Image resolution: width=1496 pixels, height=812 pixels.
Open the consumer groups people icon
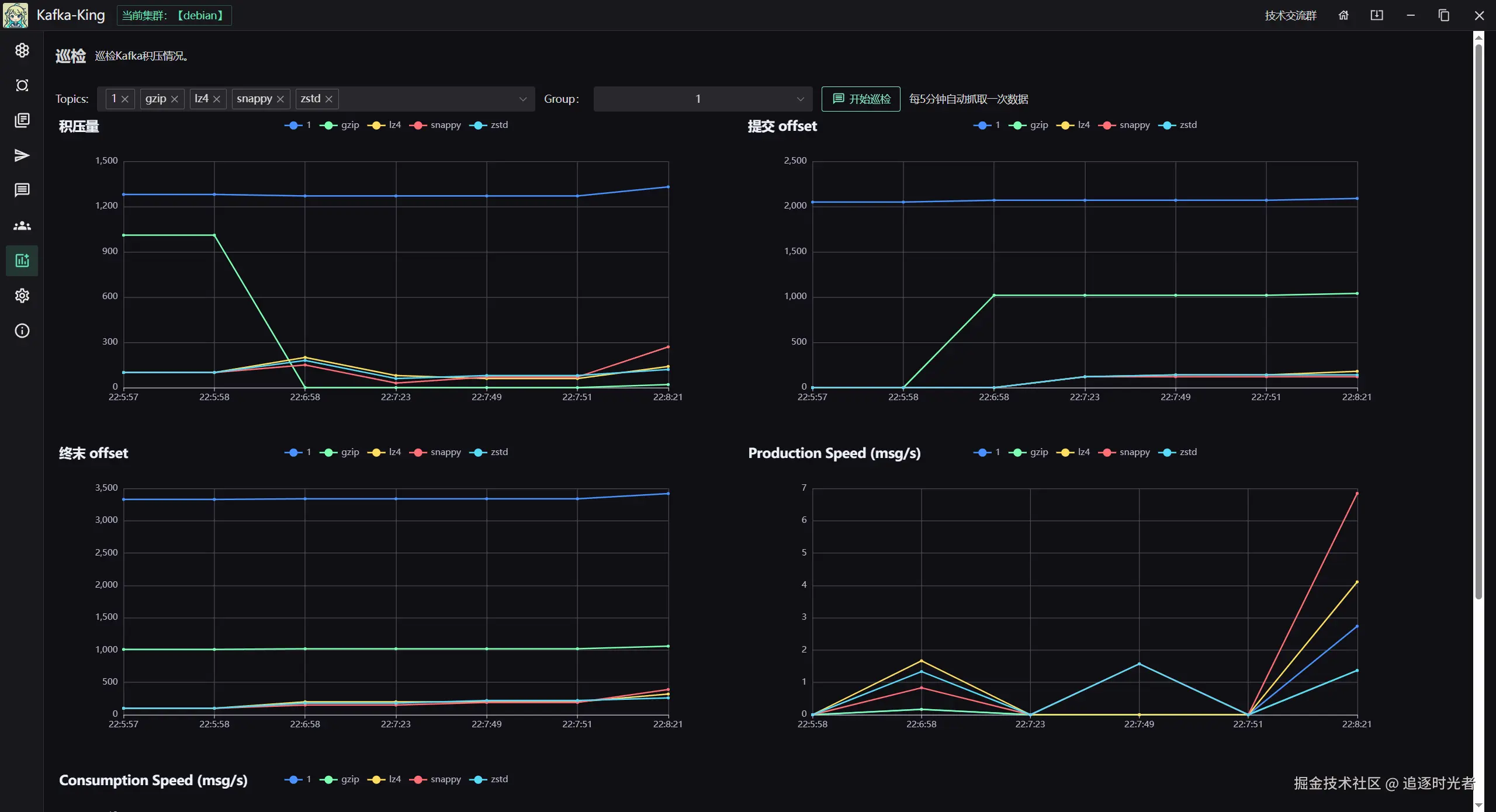pos(22,225)
